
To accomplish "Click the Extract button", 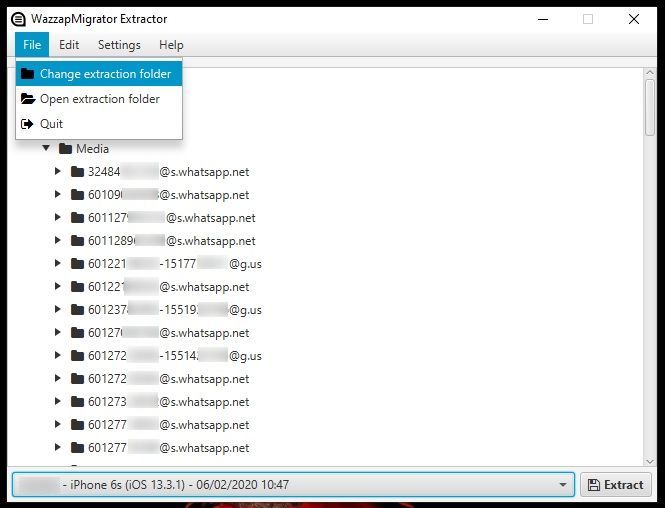I will pos(616,485).
